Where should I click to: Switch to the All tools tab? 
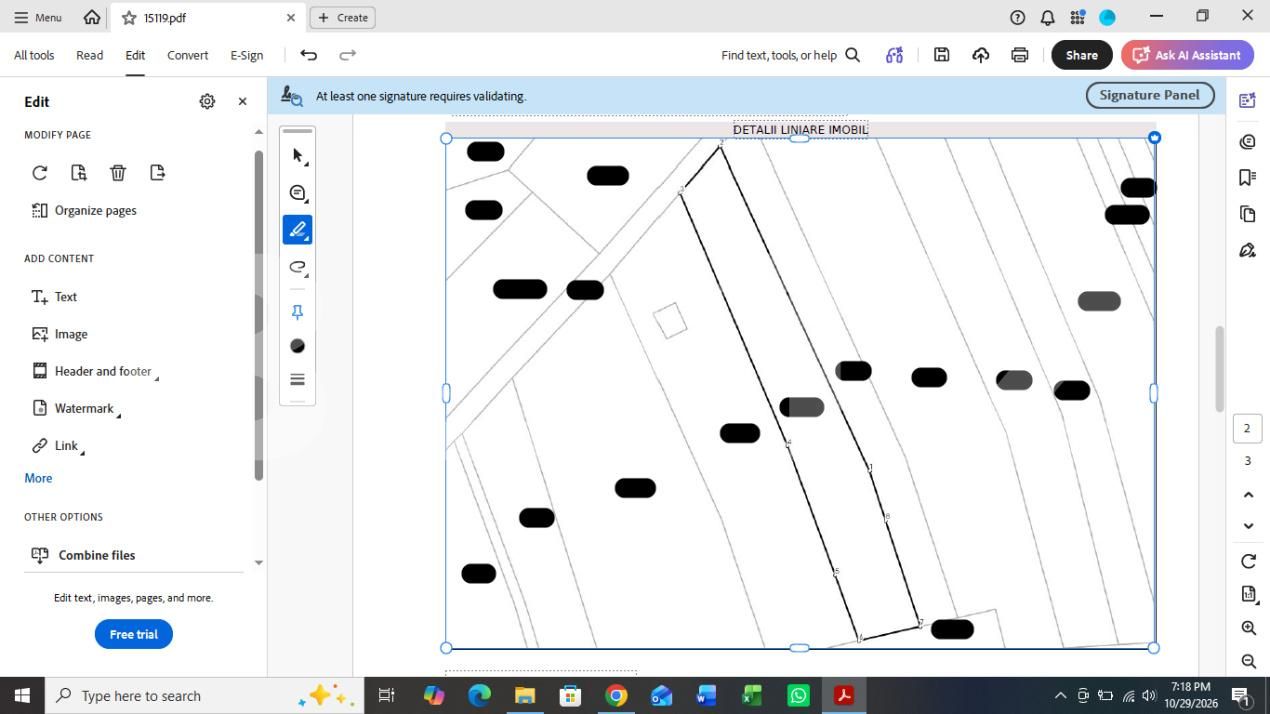click(x=34, y=55)
